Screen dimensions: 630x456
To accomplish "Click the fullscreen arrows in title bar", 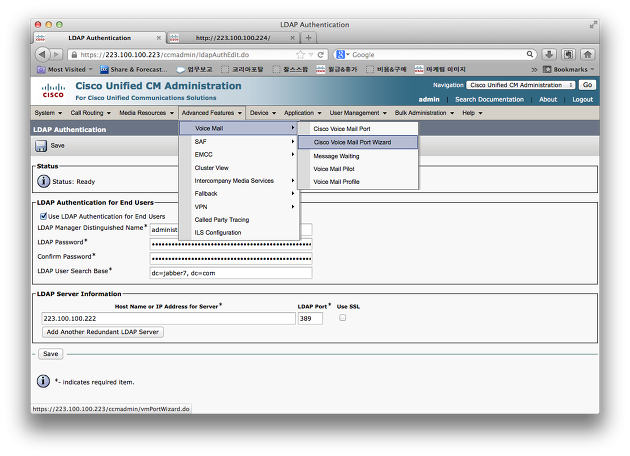I will [x=593, y=25].
